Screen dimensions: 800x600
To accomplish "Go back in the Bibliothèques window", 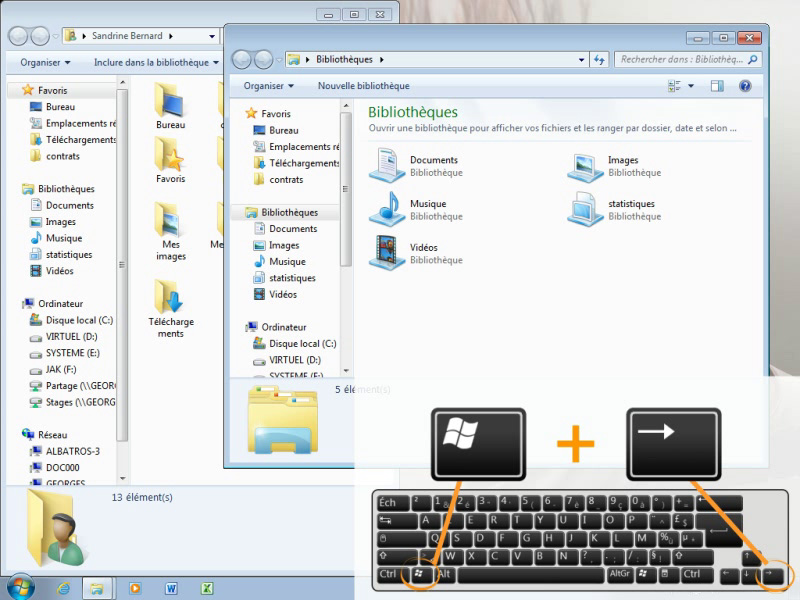I will 242,60.
